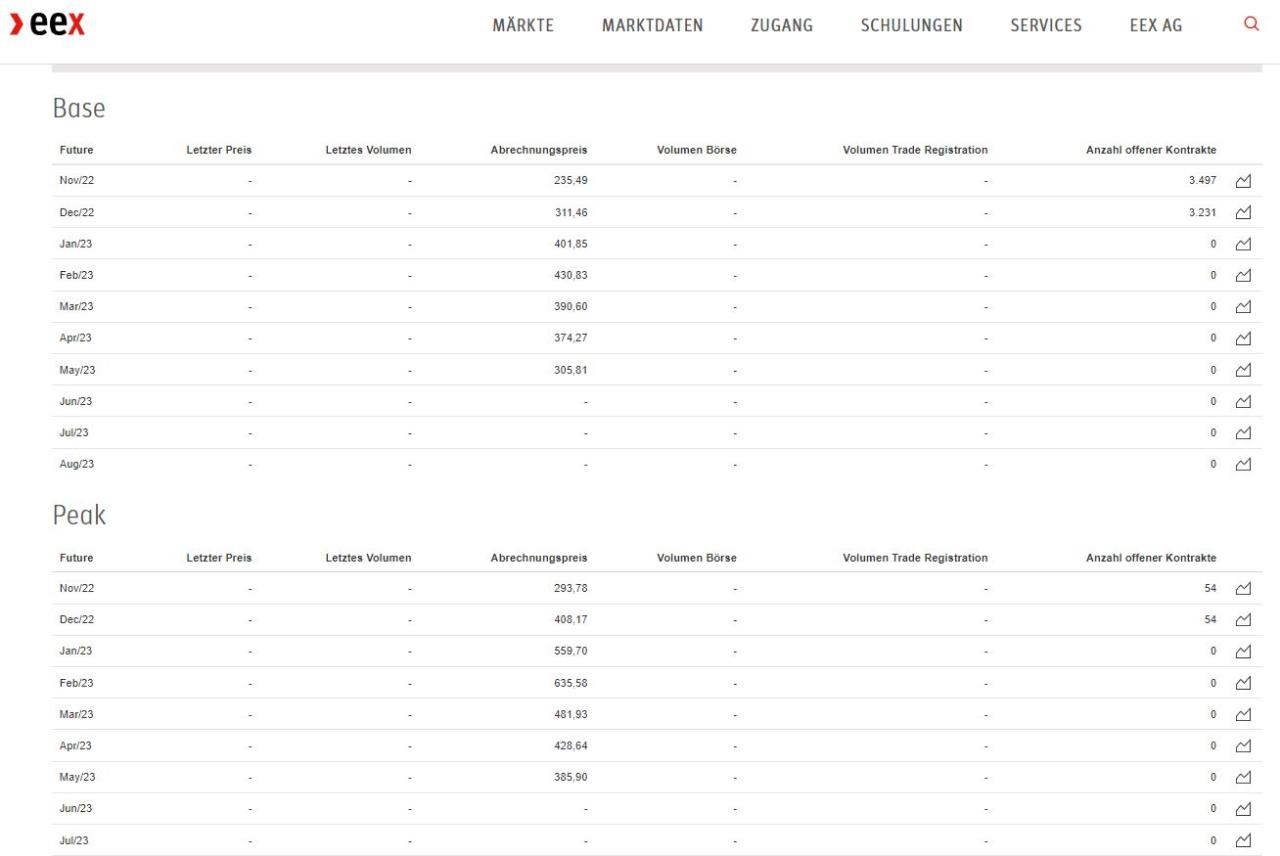Show chart icon for Base Jan/23
This screenshot has width=1280, height=856.
[x=1243, y=244]
